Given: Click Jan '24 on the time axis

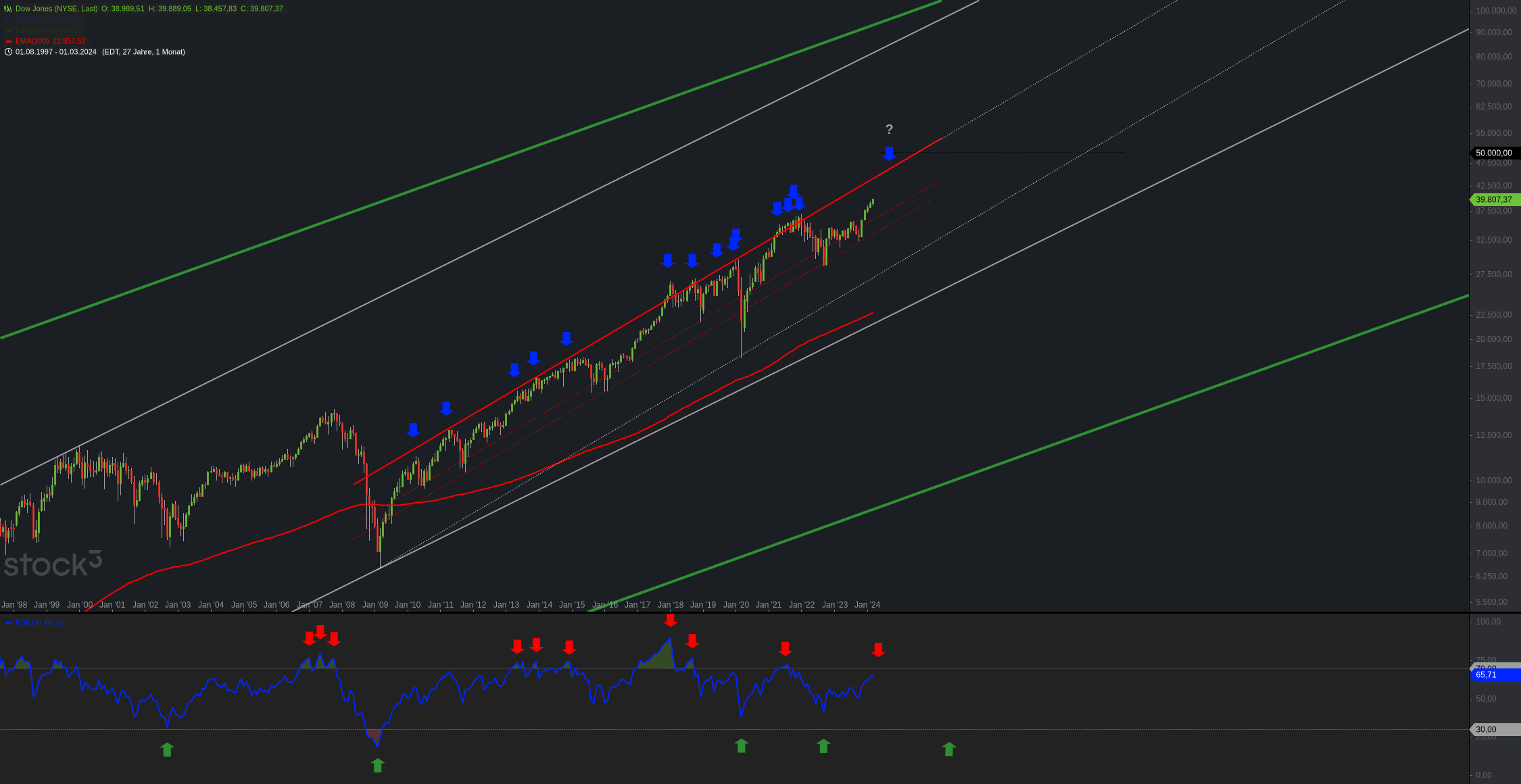Looking at the screenshot, I should coord(867,605).
